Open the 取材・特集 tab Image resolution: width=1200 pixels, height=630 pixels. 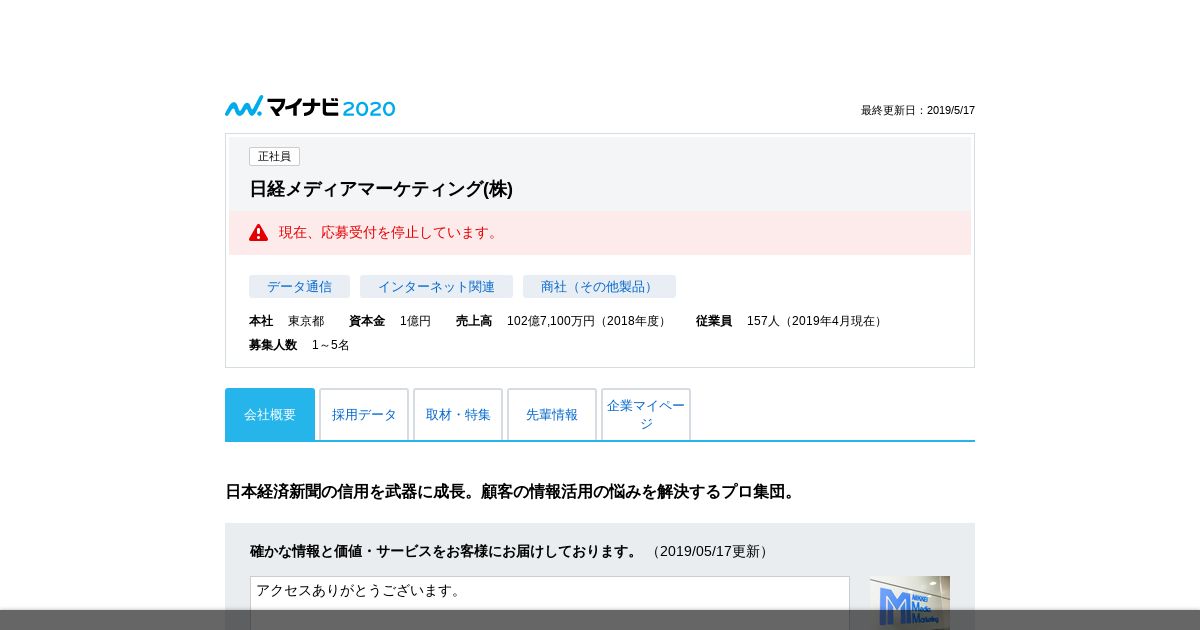(x=458, y=414)
